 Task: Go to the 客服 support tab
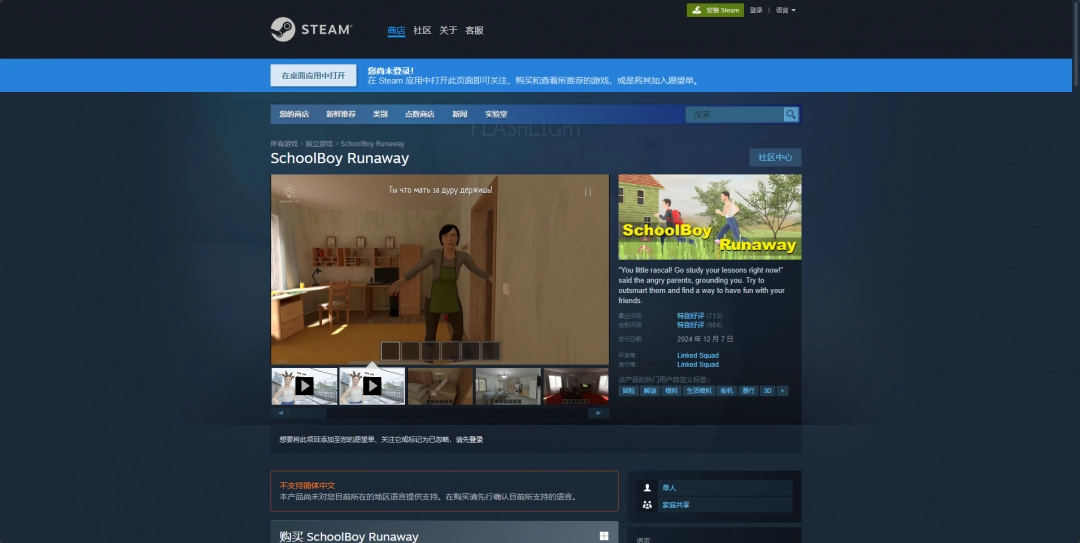click(474, 30)
